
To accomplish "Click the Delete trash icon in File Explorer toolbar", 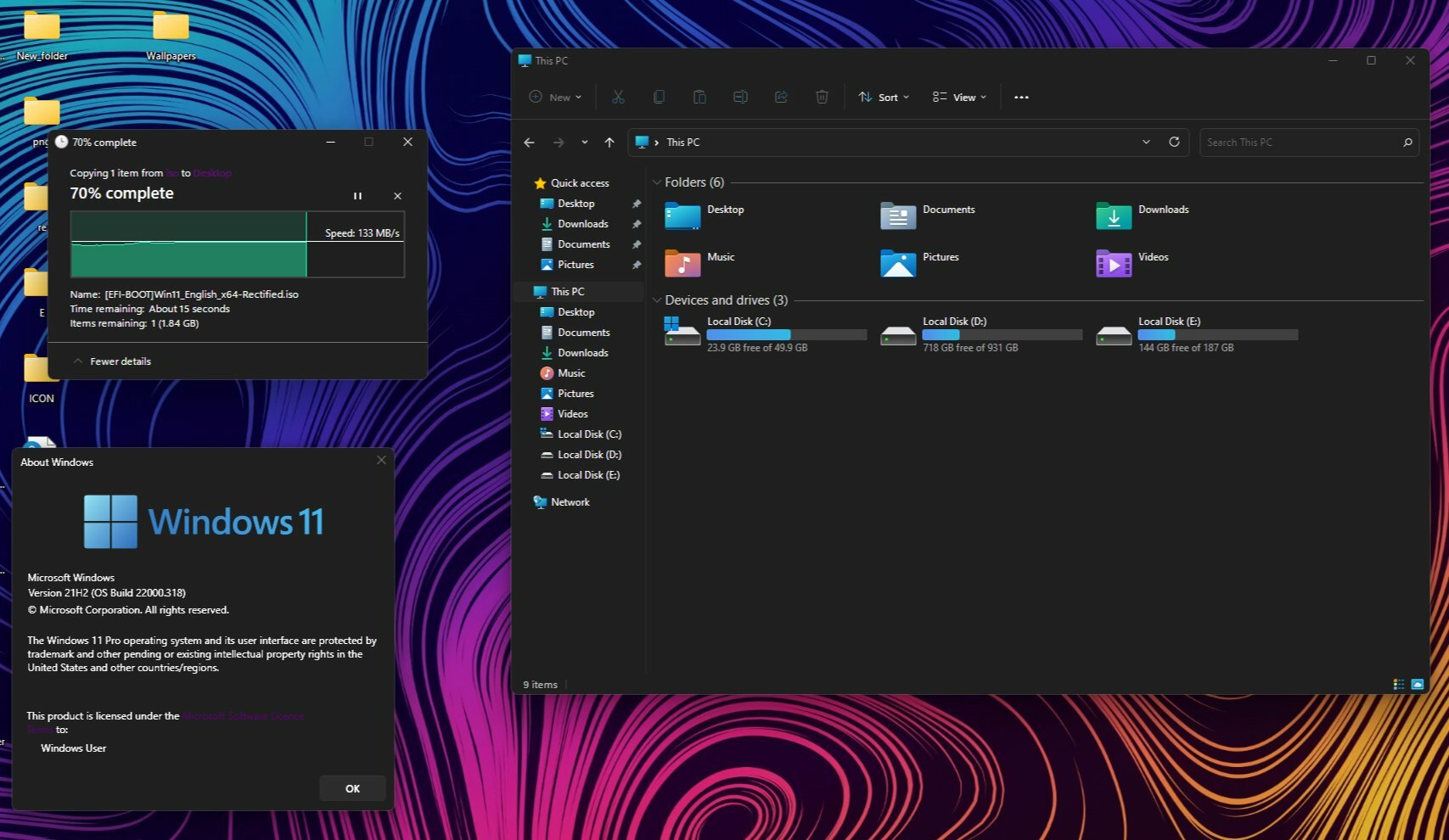I will tap(822, 98).
